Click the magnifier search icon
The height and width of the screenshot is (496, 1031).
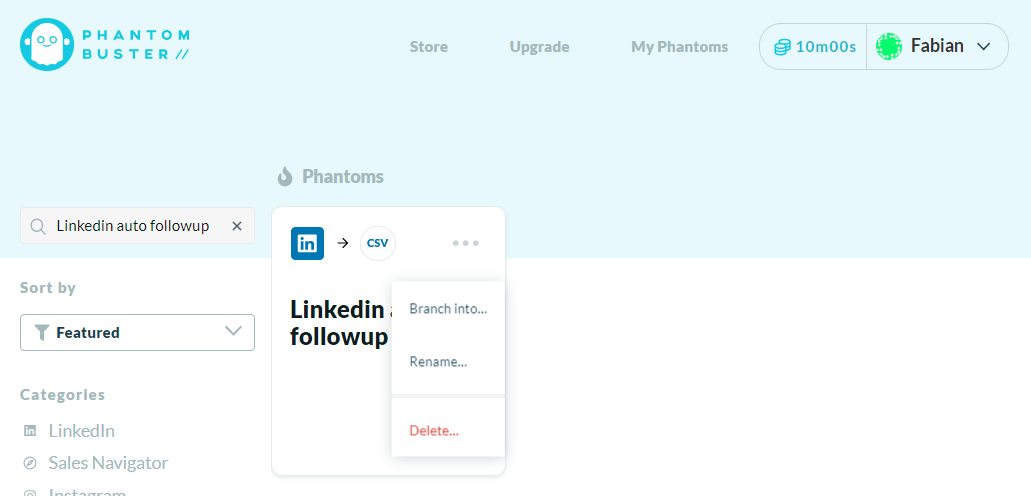click(38, 226)
